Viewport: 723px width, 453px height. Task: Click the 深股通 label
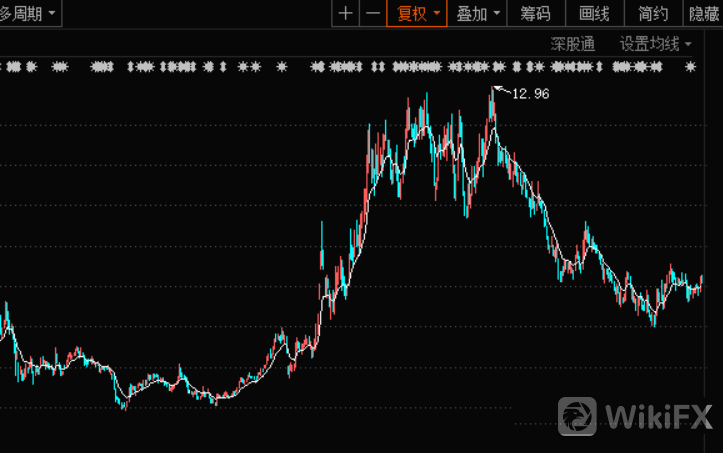[x=572, y=44]
